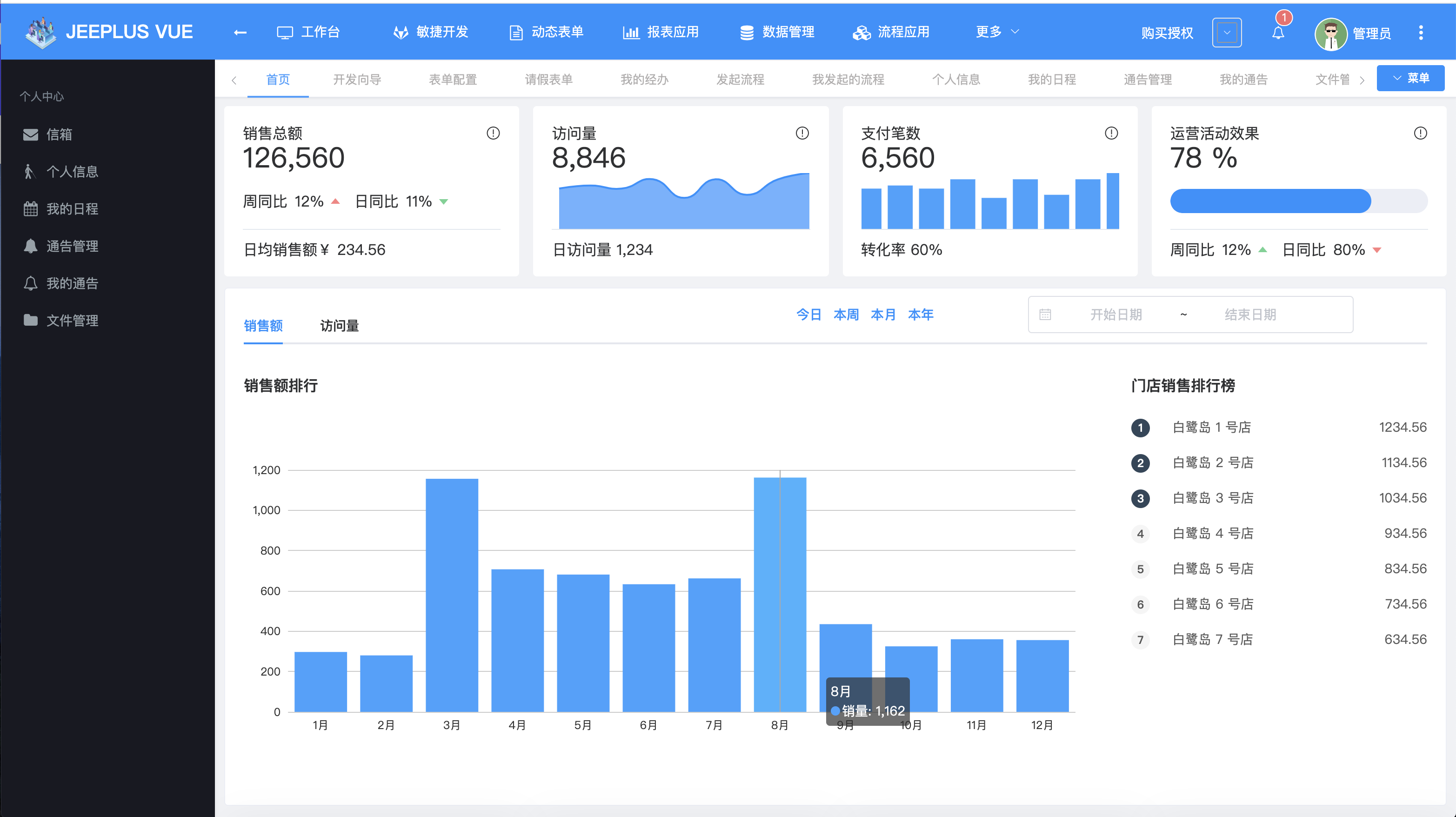Click the notification bell with badge
The height and width of the screenshot is (817, 1456).
click(x=1278, y=32)
